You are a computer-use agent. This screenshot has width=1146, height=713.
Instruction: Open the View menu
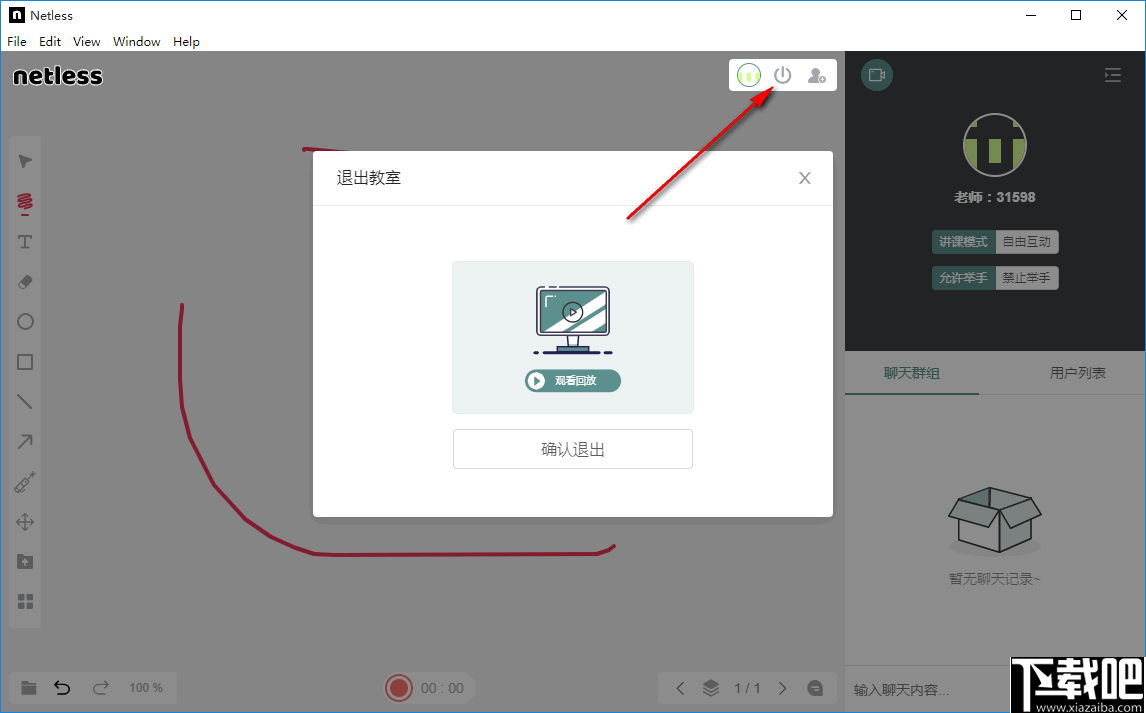pos(87,42)
